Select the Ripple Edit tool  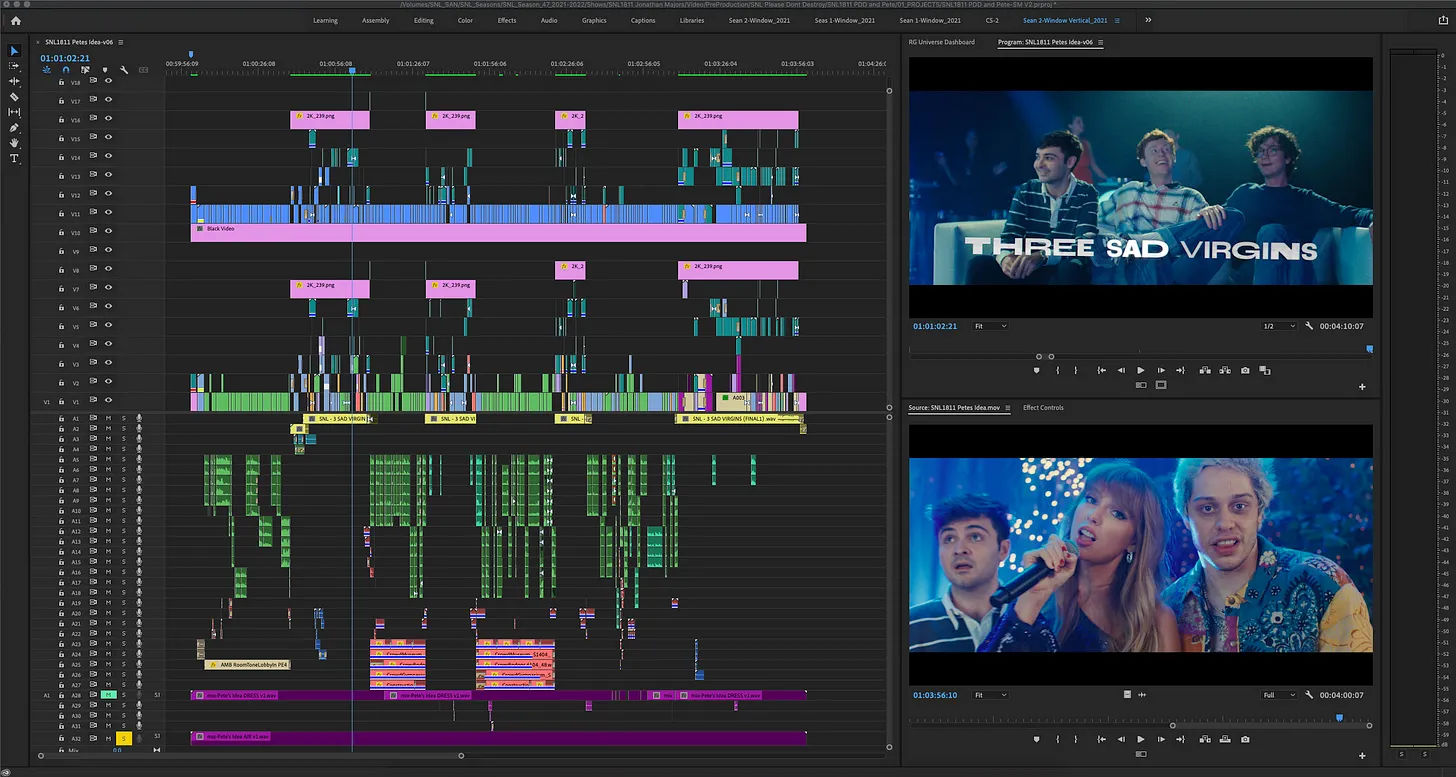tap(14, 81)
